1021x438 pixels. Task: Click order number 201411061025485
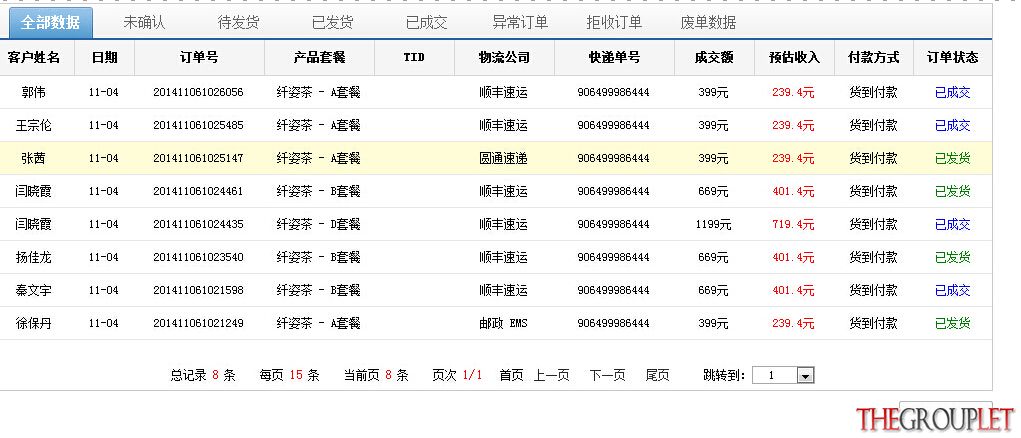199,126
